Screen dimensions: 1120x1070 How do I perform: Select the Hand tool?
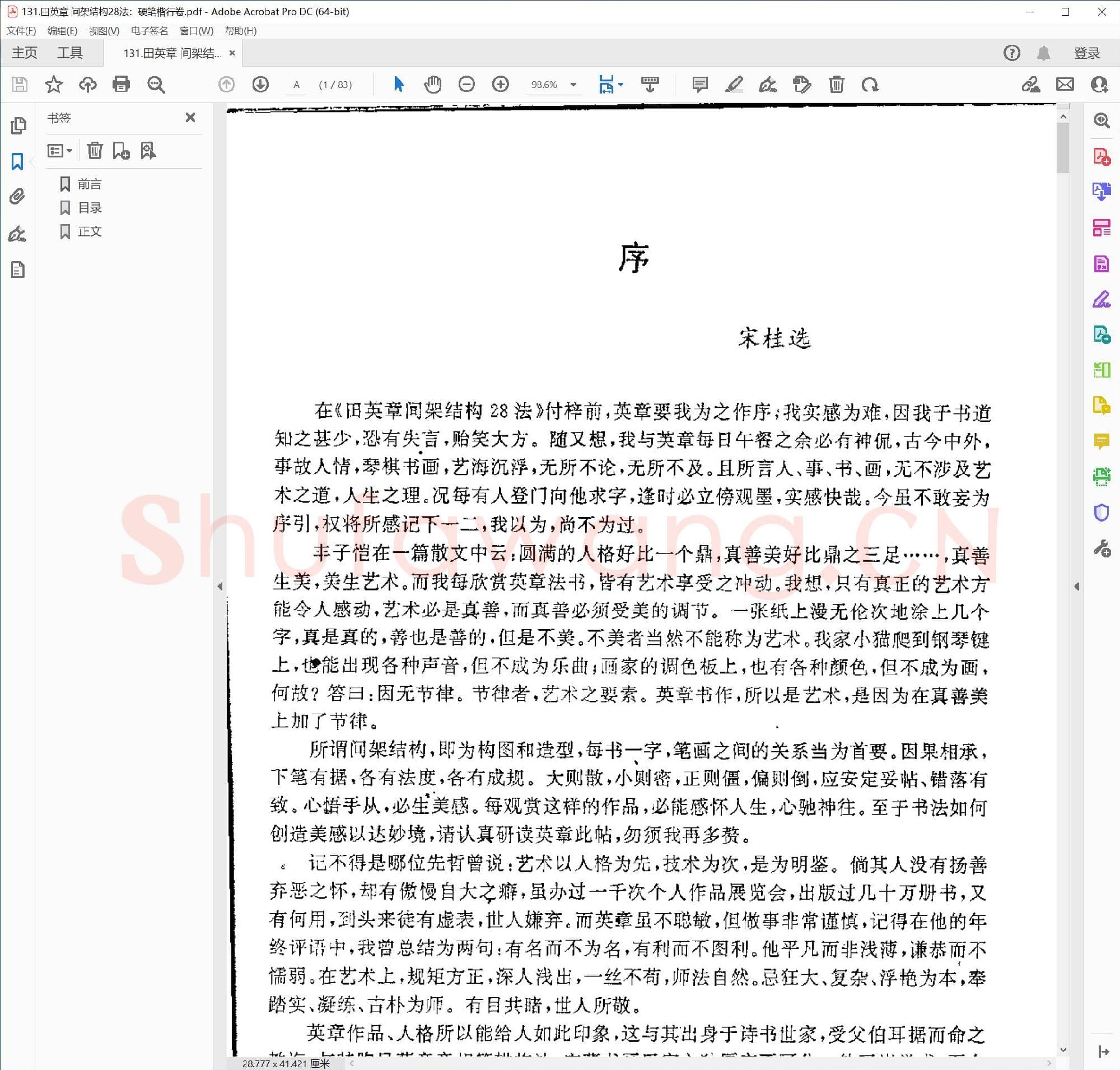433,84
